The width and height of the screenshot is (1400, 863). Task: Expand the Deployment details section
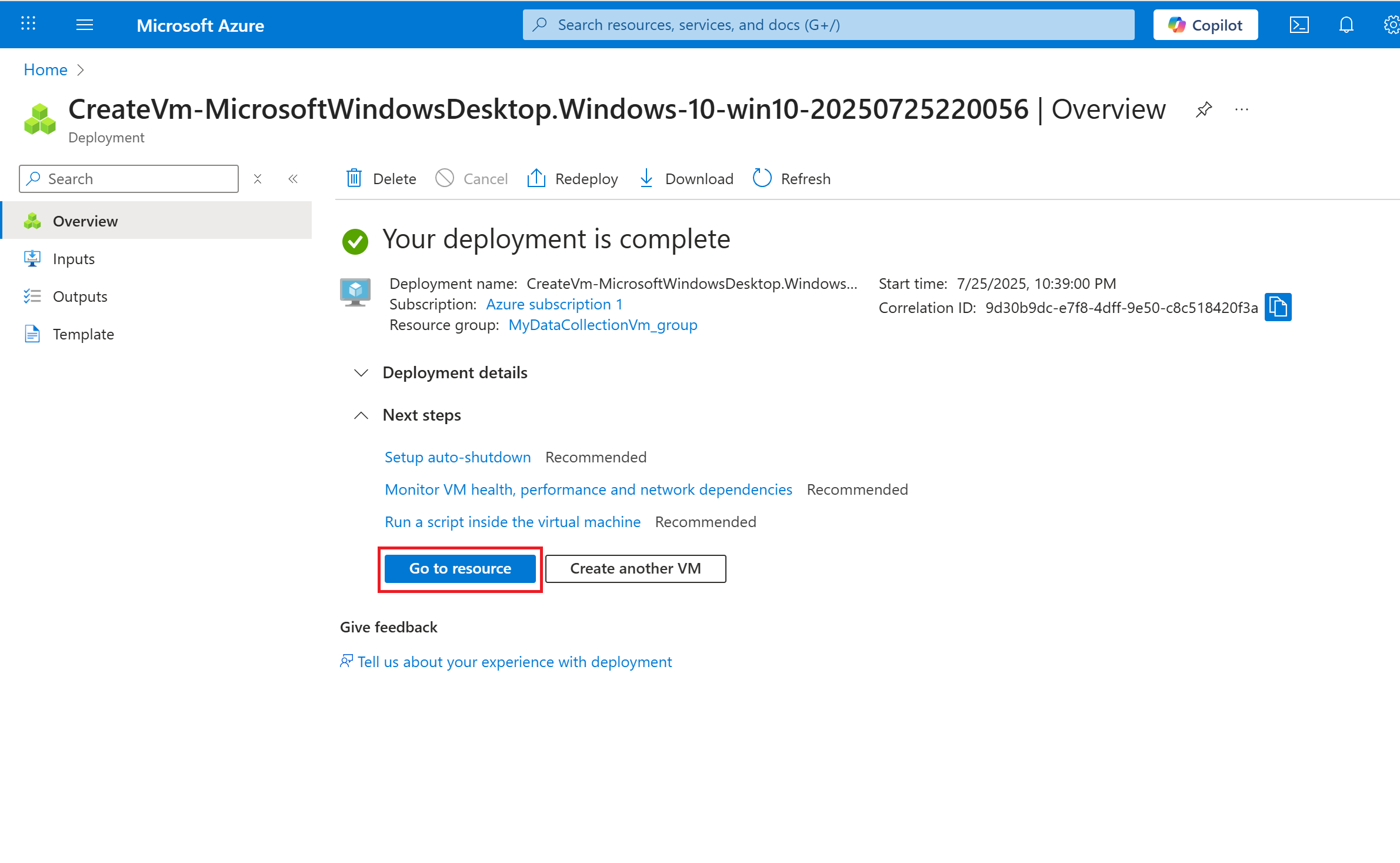(361, 372)
